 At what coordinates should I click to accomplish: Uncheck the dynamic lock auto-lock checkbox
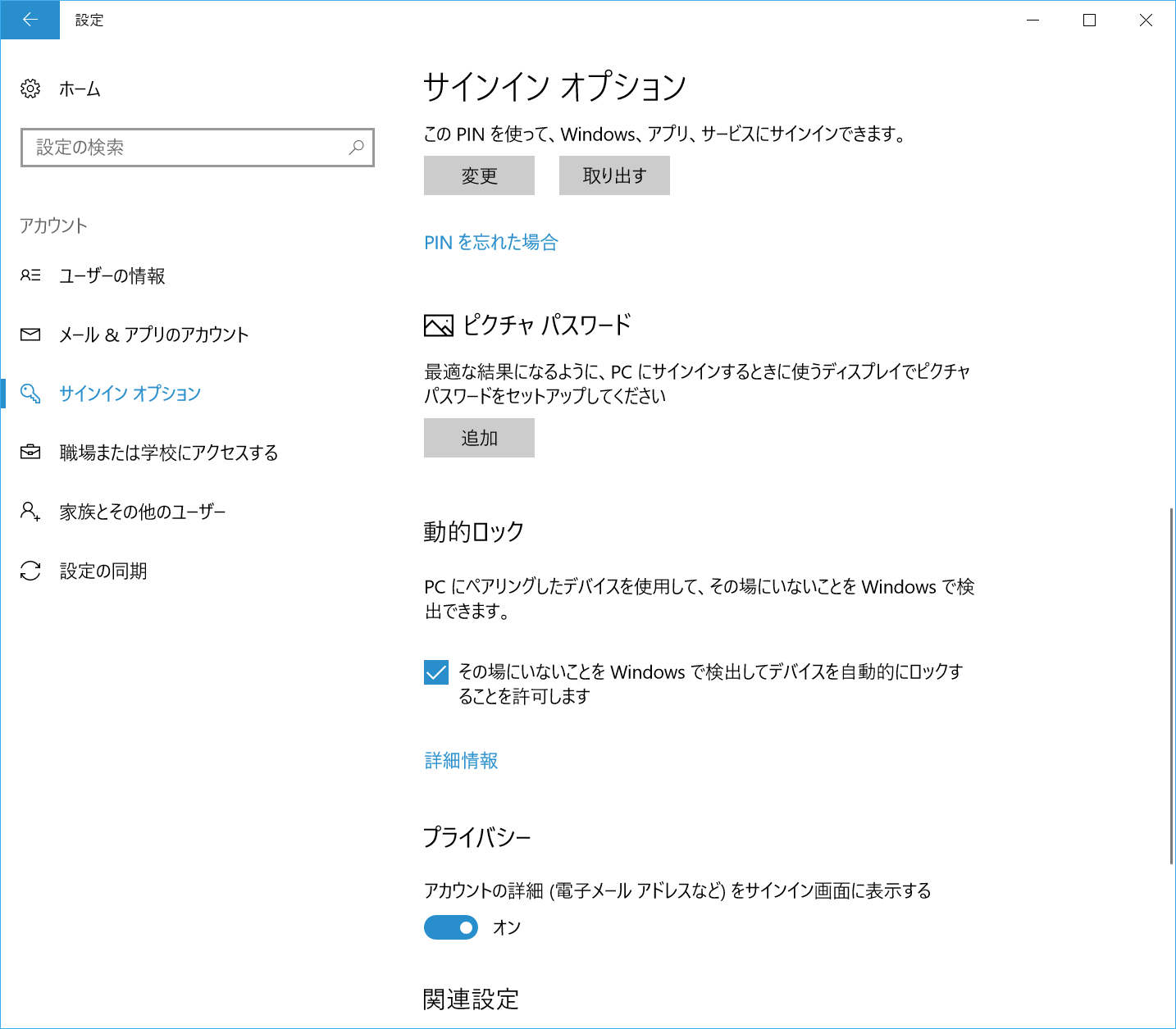436,672
